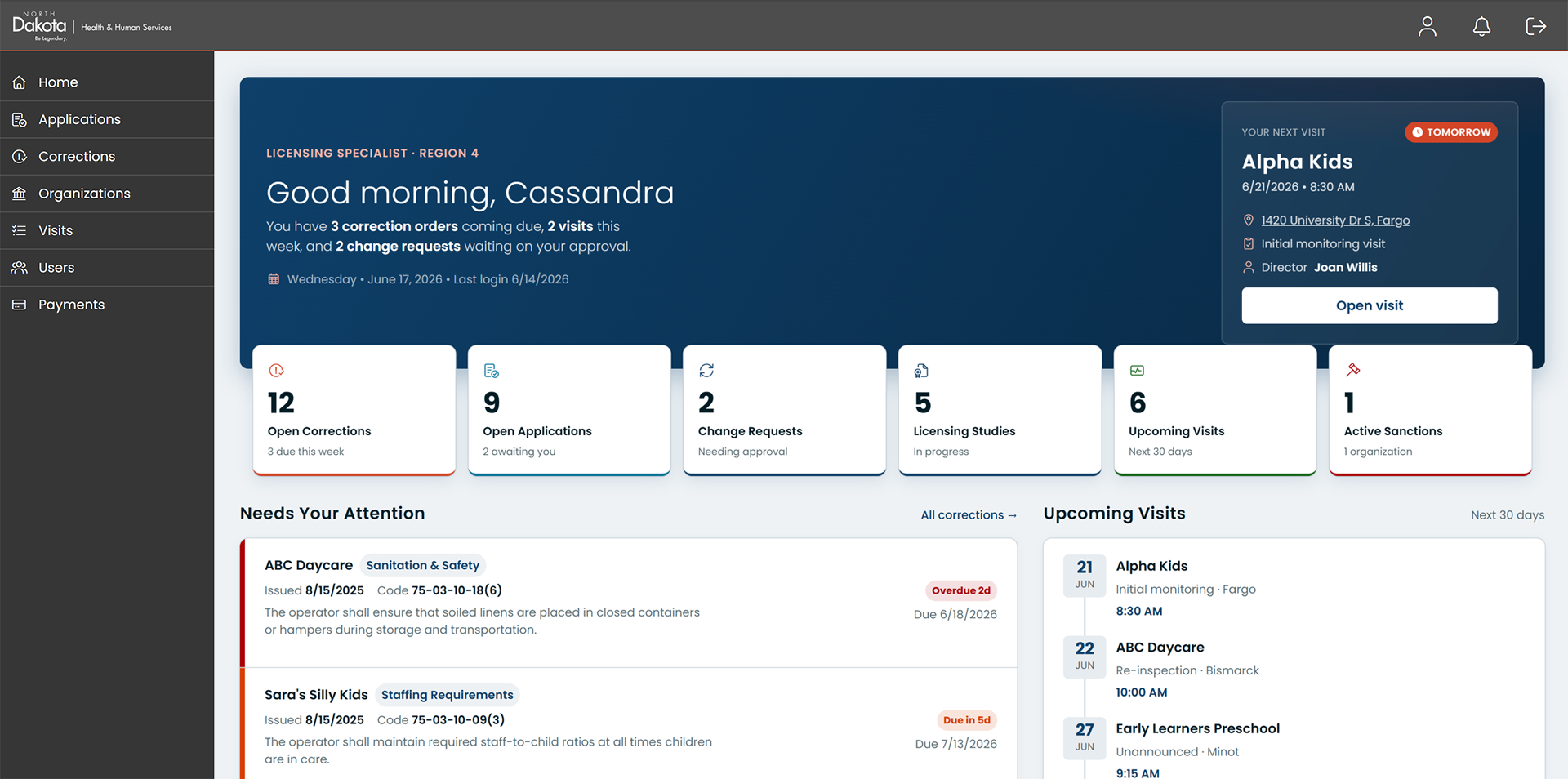Image resolution: width=1568 pixels, height=779 pixels.
Task: Open the 5 Licensing Studies card
Action: click(x=1000, y=410)
